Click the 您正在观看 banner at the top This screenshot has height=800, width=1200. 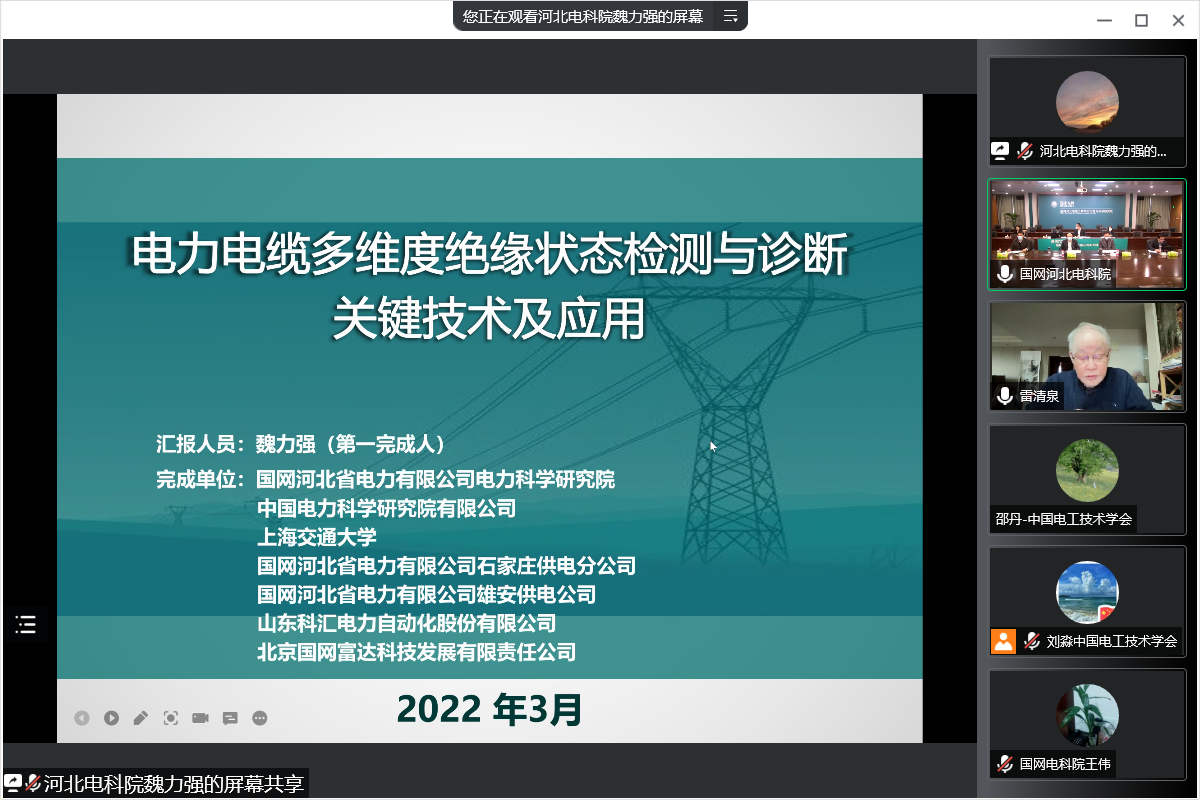580,16
